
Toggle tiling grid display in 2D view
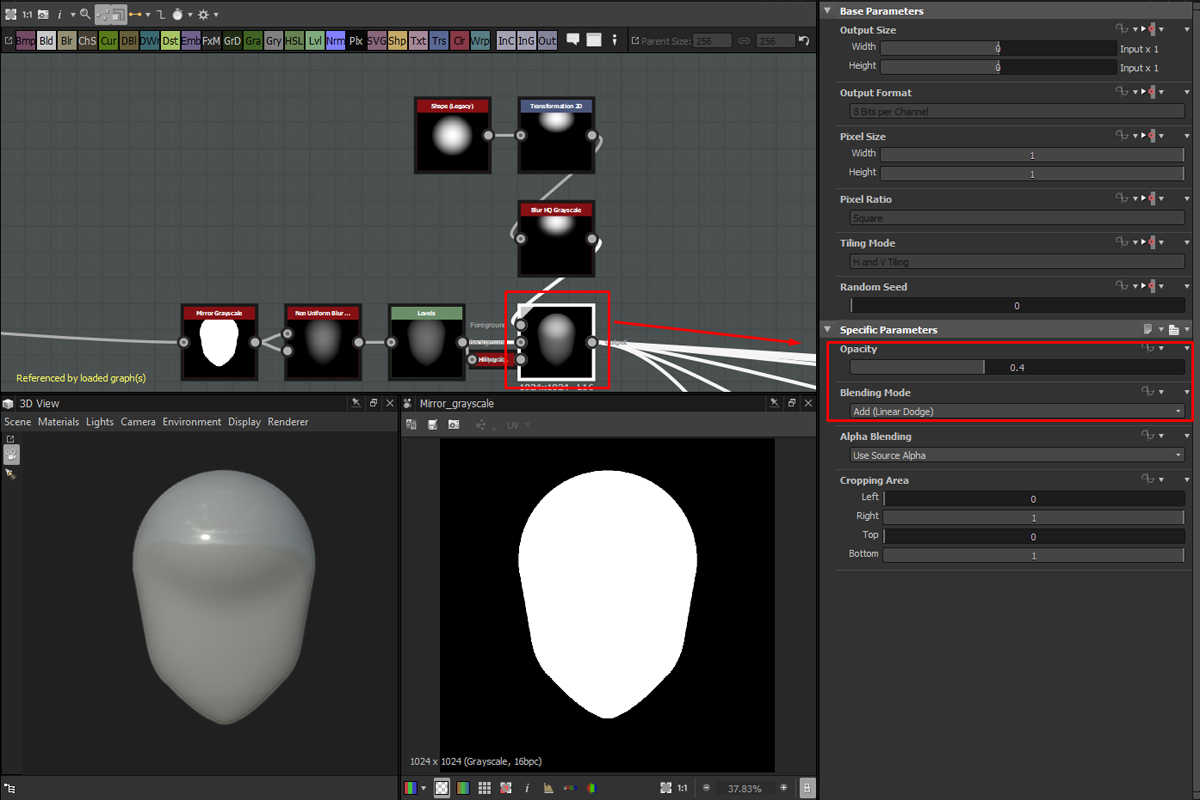click(x=484, y=788)
